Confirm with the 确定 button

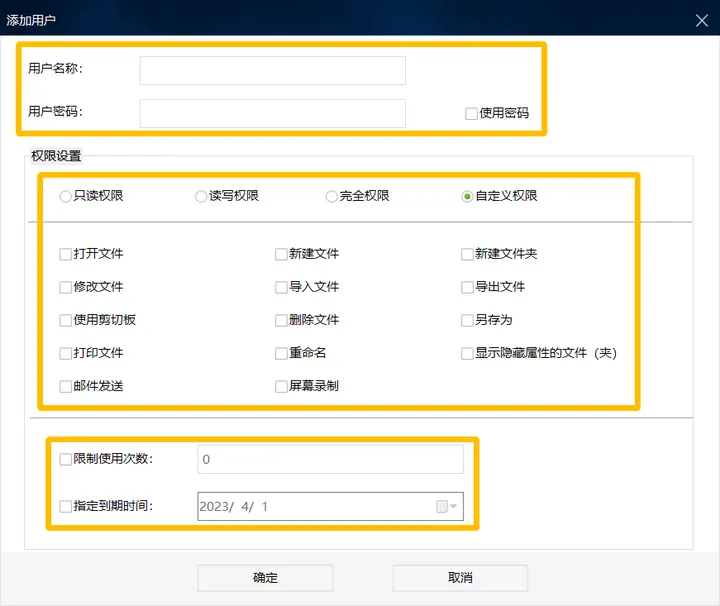[x=265, y=578]
